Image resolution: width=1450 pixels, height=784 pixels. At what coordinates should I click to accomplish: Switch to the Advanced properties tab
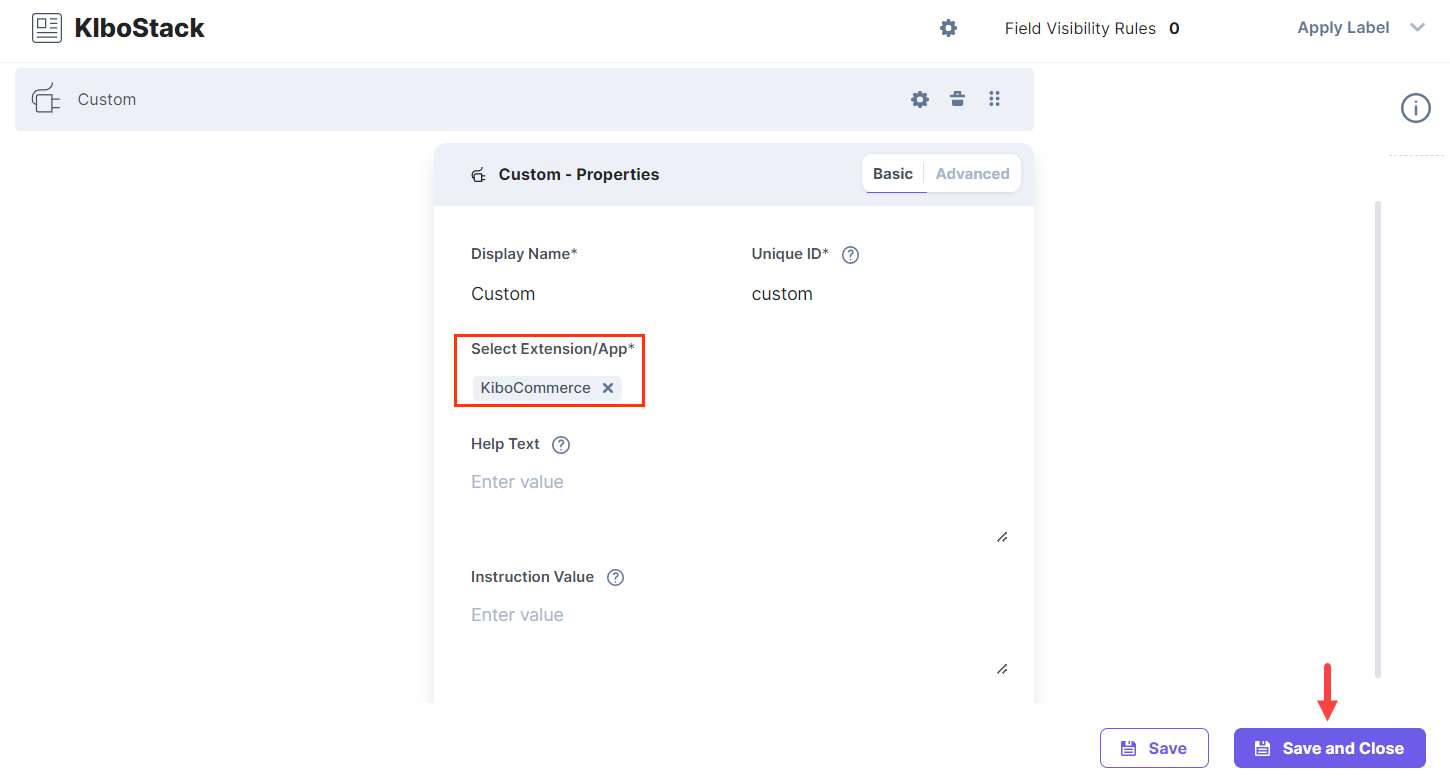[971, 173]
